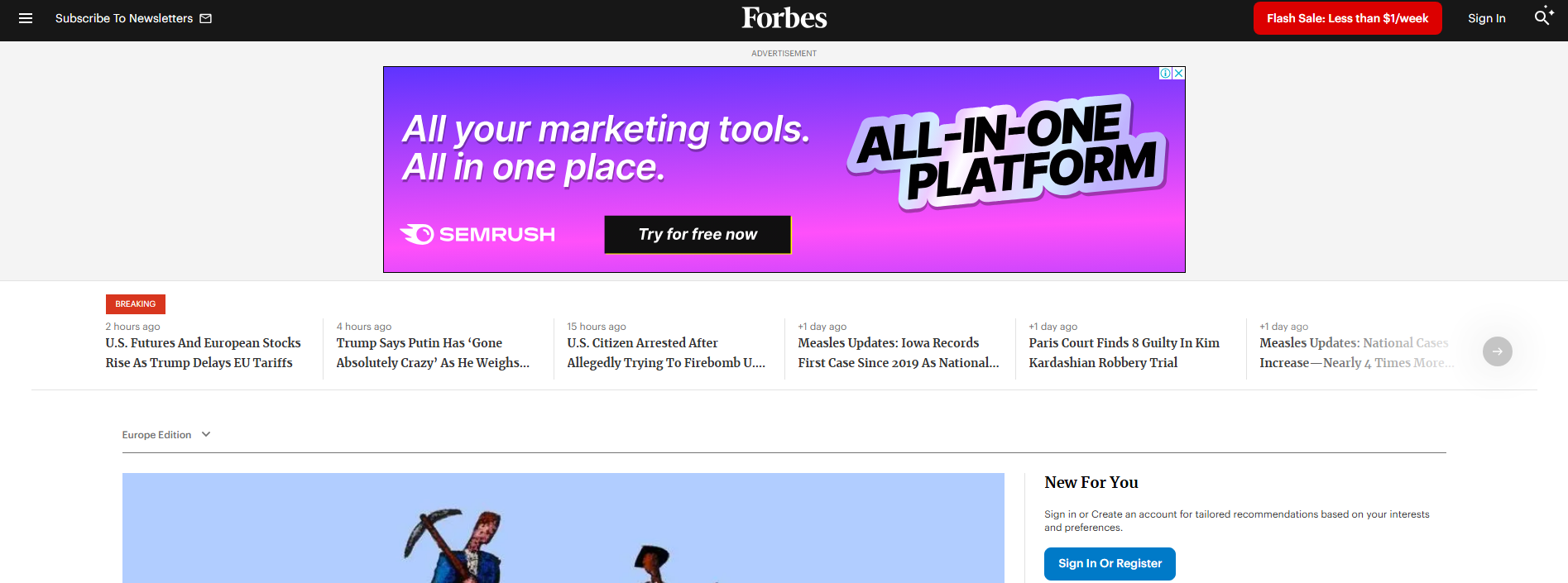Click Subscribe To Newsletters link
This screenshot has height=583, width=1568.
(124, 18)
